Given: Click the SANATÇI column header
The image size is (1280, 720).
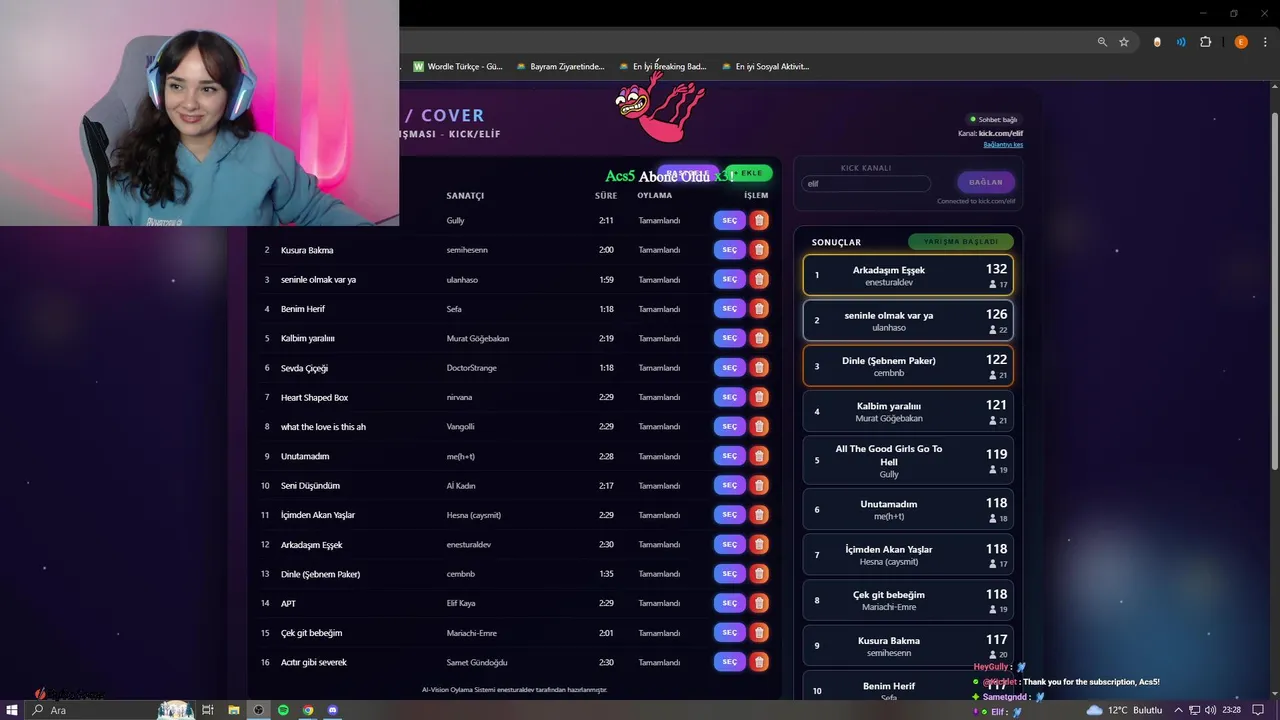Looking at the screenshot, I should pos(465,195).
